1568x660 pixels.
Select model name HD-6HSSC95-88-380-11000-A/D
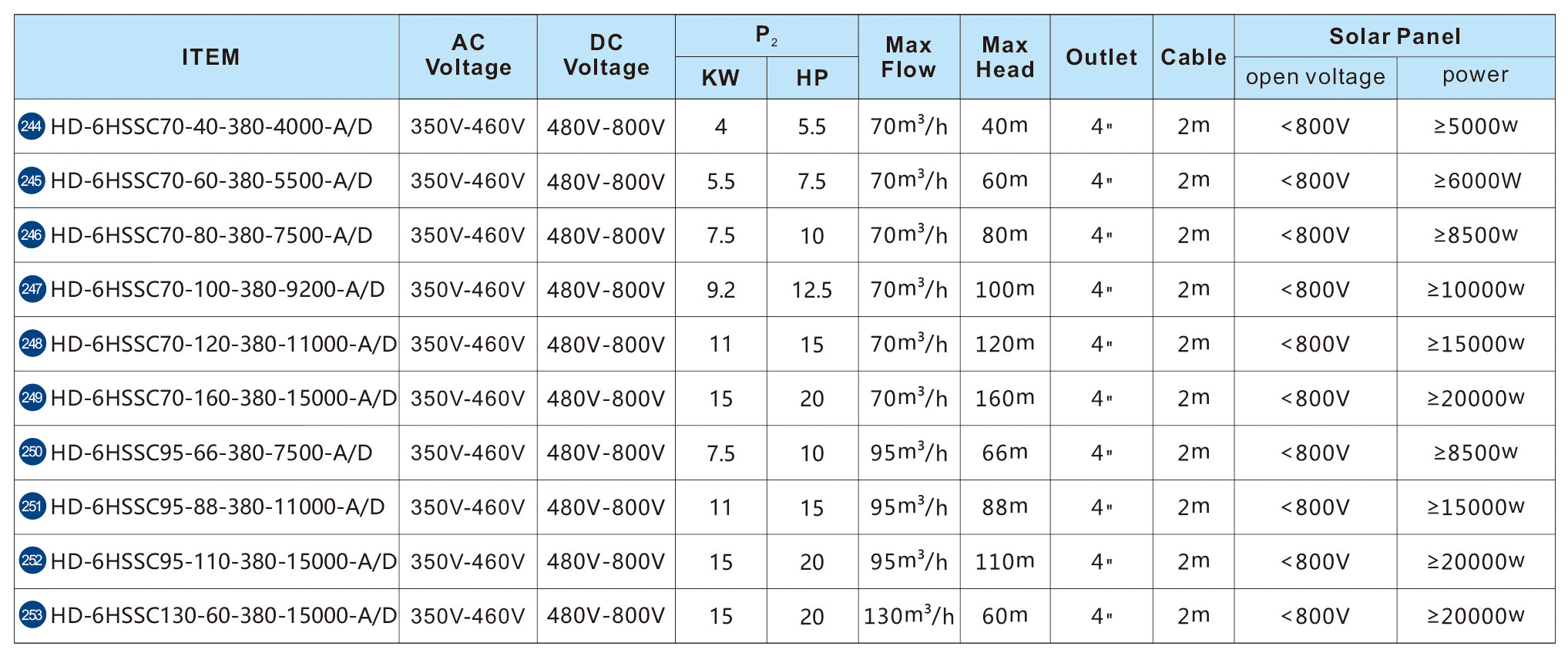coord(217,507)
